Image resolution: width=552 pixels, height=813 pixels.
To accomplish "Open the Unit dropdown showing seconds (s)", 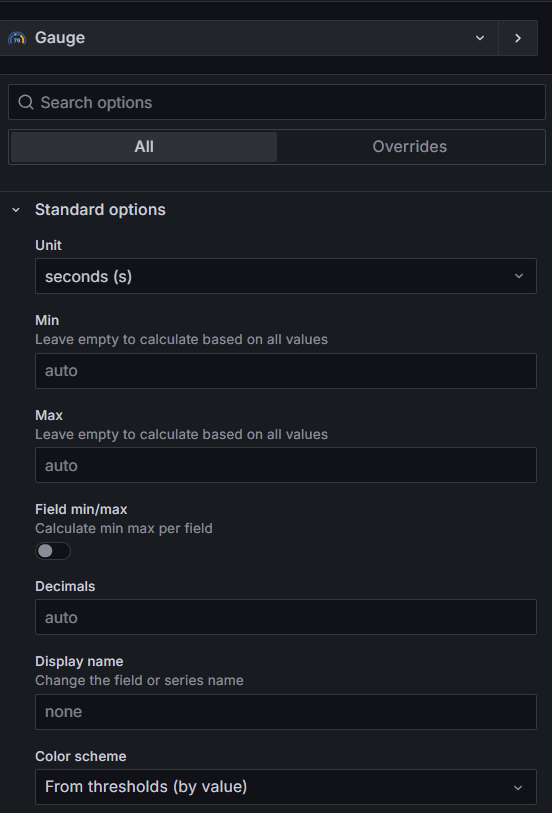I will tap(286, 276).
